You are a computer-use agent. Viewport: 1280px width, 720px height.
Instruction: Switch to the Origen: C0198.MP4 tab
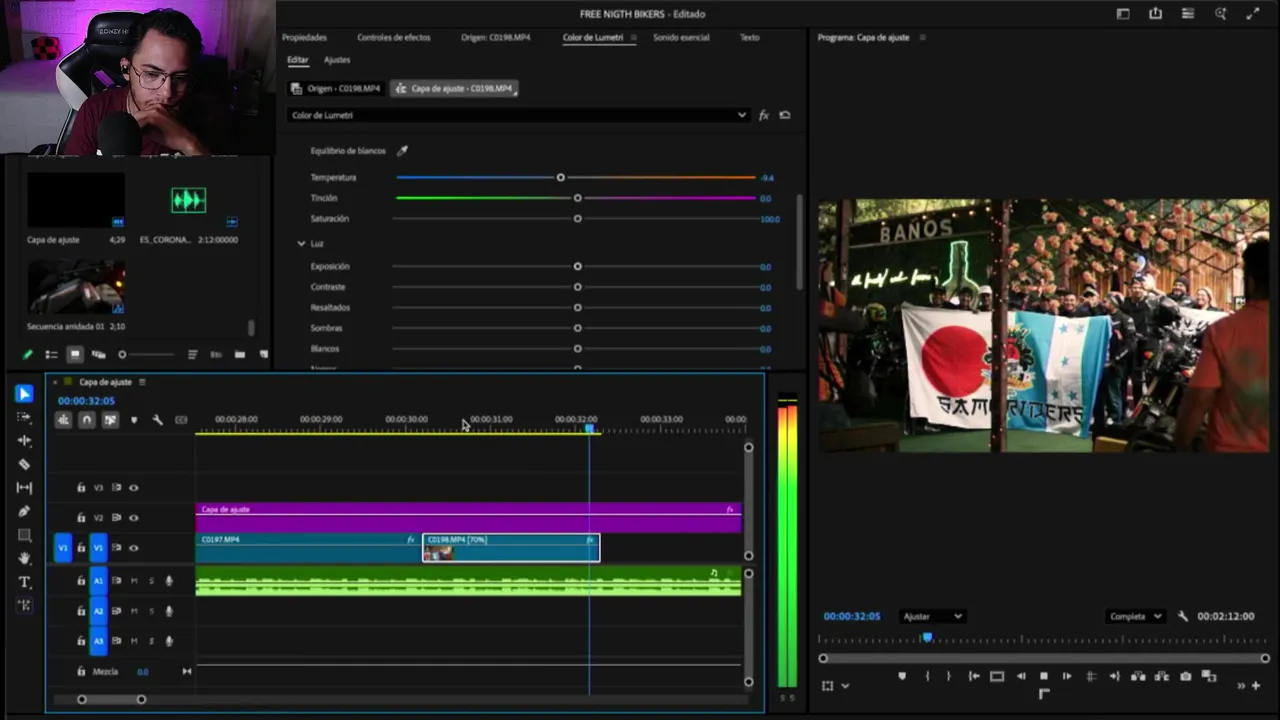click(496, 37)
